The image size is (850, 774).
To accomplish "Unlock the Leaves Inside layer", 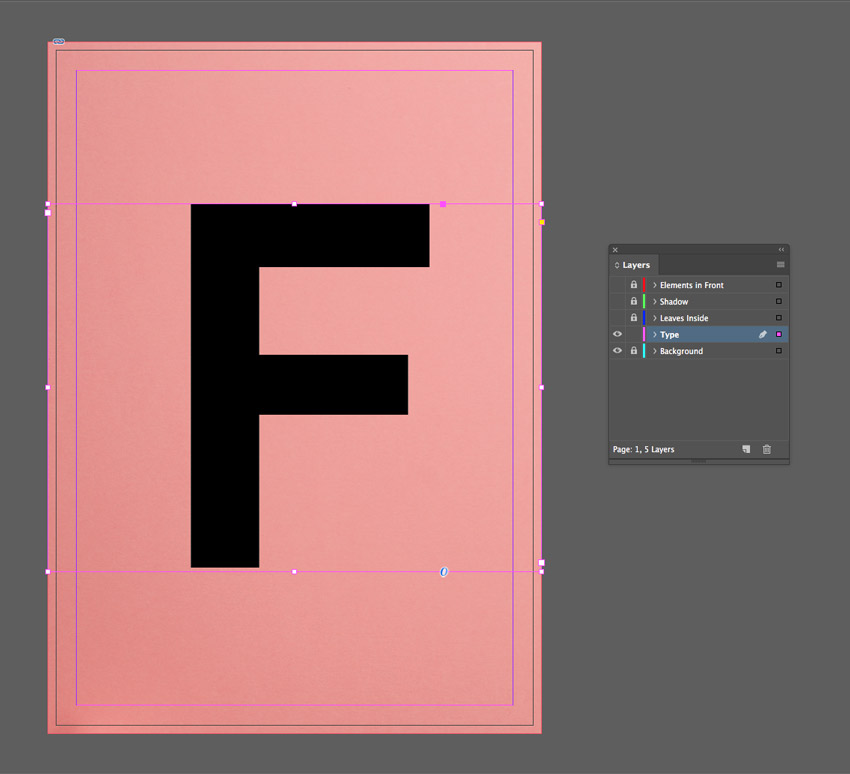I will (x=633, y=318).
